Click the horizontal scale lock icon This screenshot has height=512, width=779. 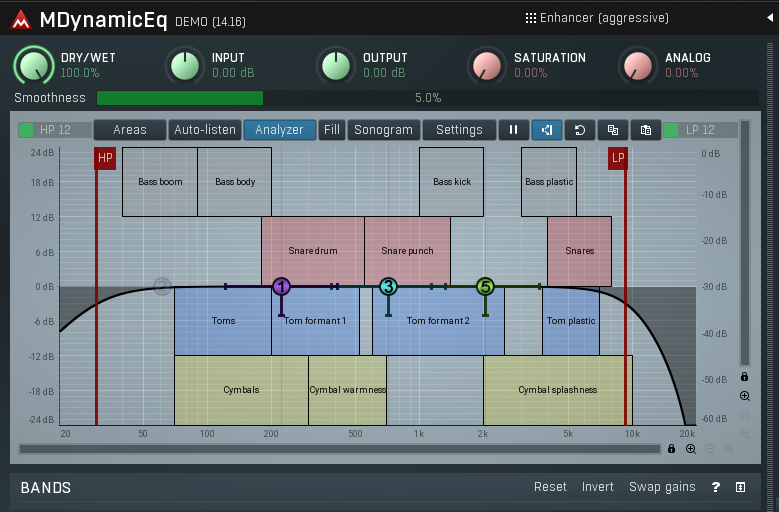click(671, 449)
